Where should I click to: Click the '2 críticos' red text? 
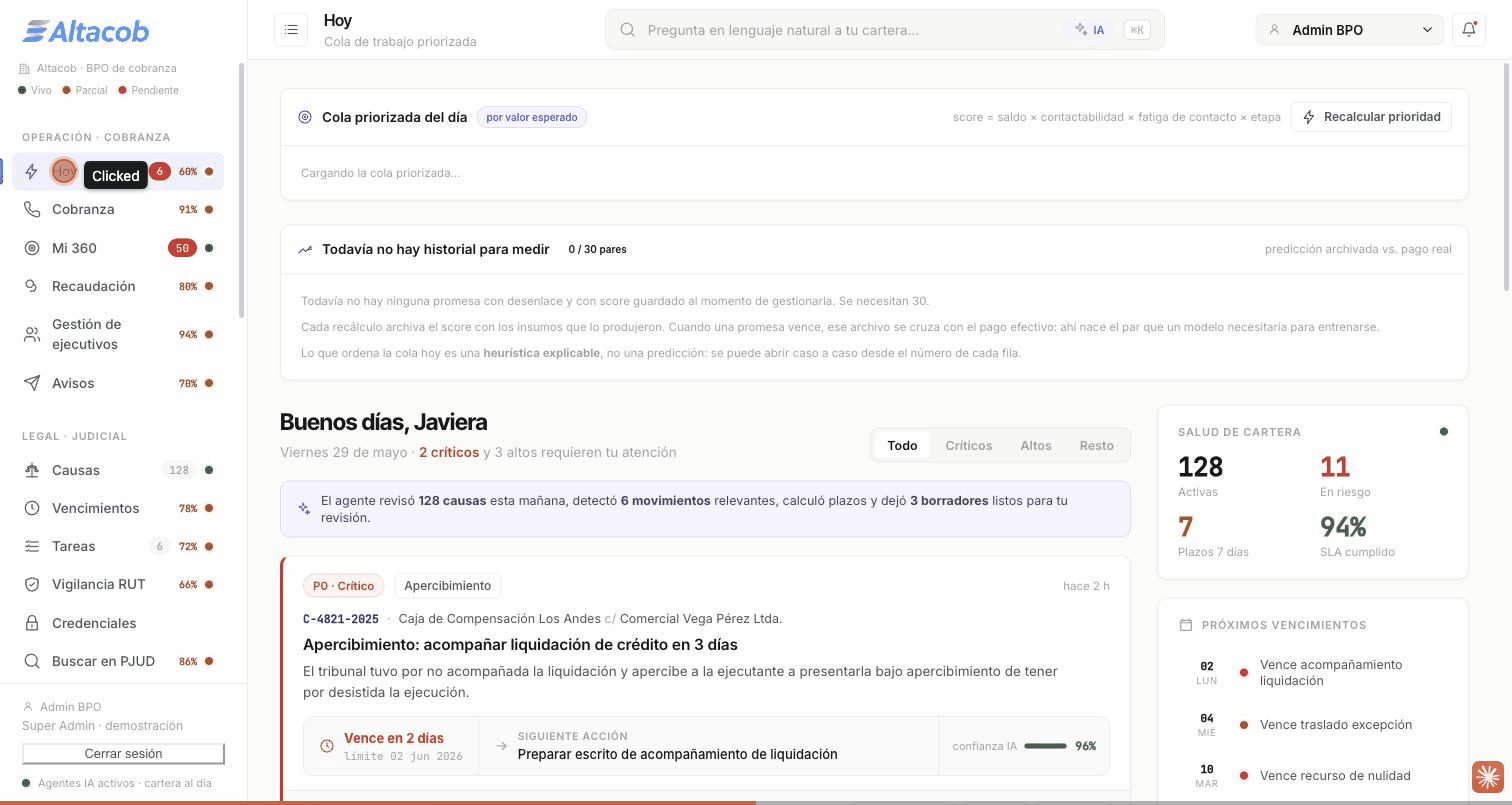(449, 452)
